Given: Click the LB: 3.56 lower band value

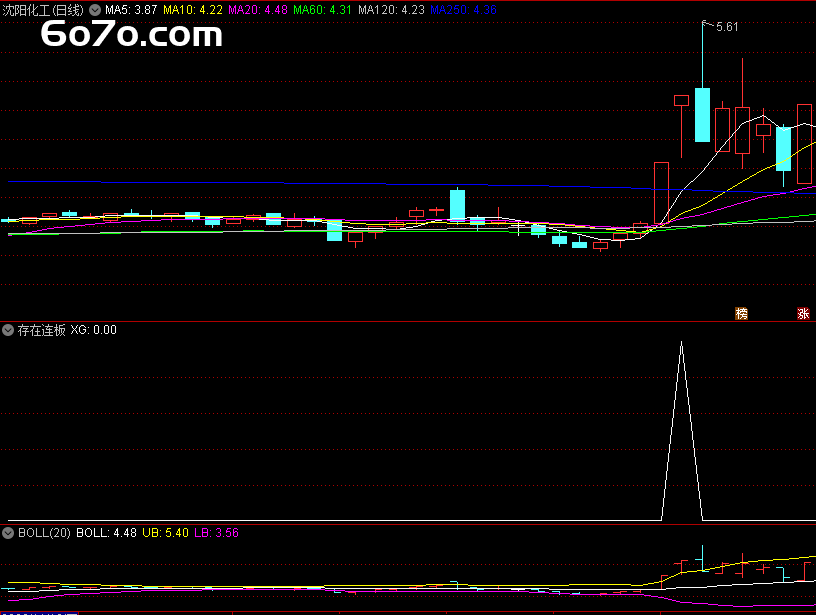Looking at the screenshot, I should [216, 533].
